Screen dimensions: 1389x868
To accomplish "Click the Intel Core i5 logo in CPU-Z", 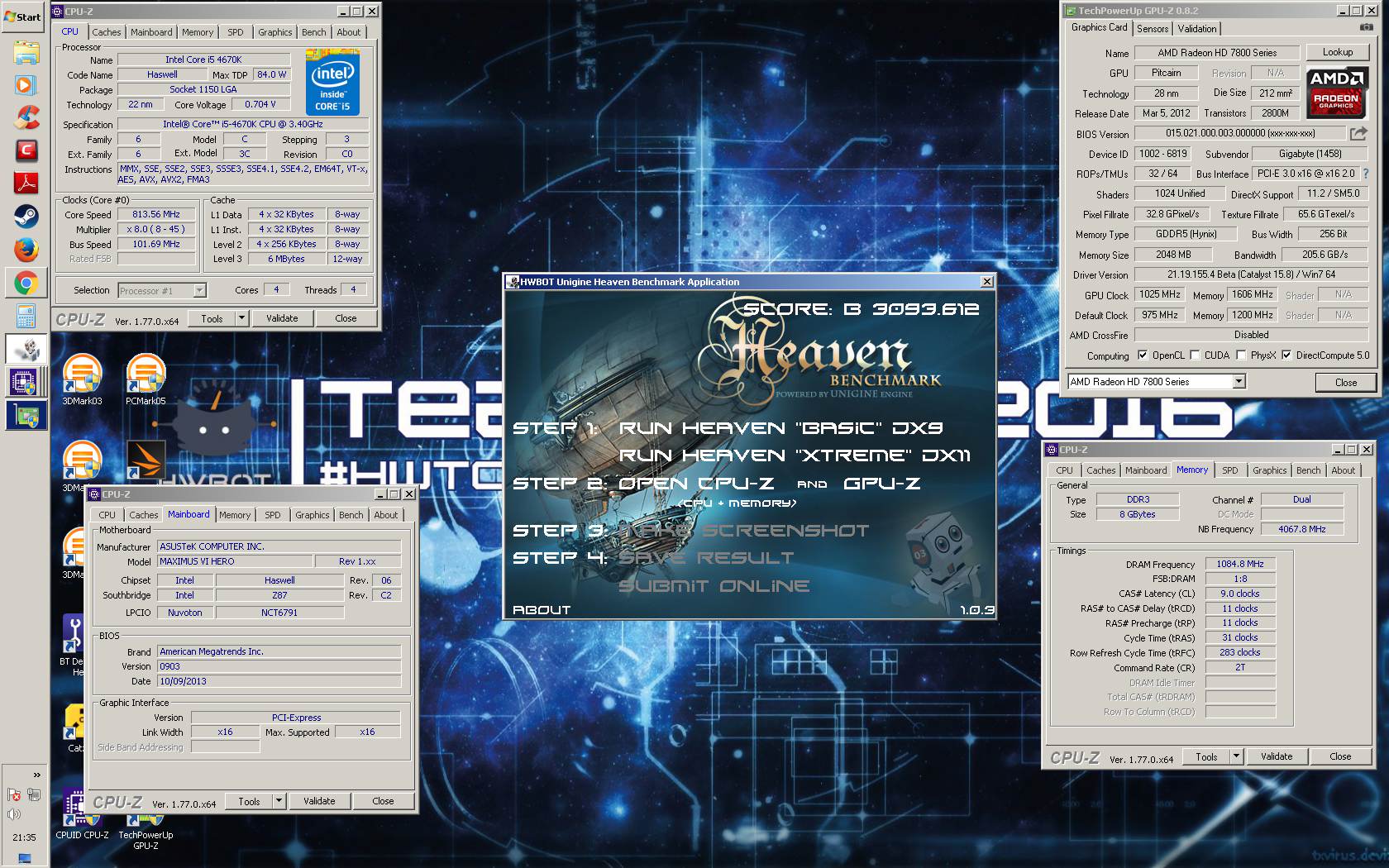I will tap(332, 83).
